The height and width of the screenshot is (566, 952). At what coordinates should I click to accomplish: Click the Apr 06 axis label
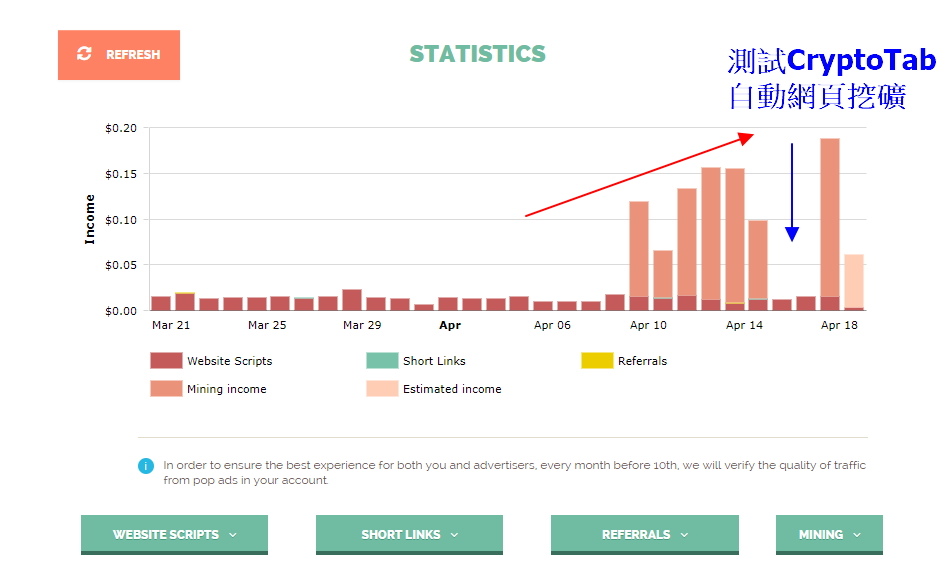(x=552, y=325)
